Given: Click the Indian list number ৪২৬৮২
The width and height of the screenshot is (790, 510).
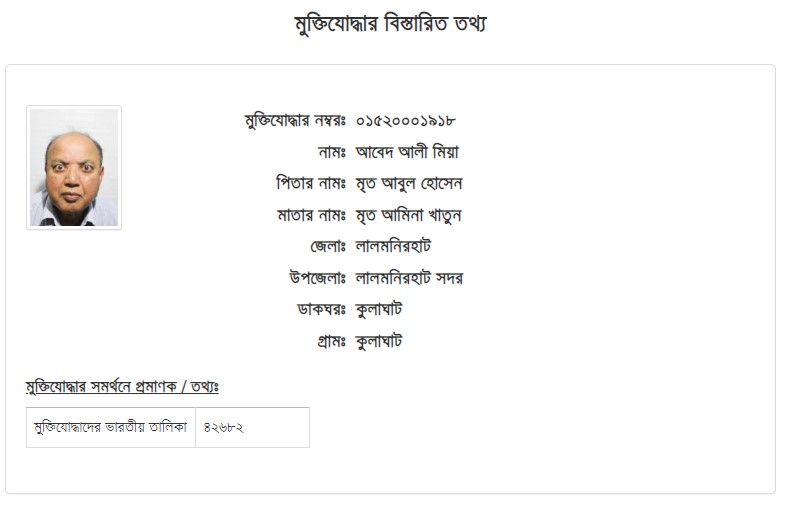Looking at the screenshot, I should coord(224,428).
